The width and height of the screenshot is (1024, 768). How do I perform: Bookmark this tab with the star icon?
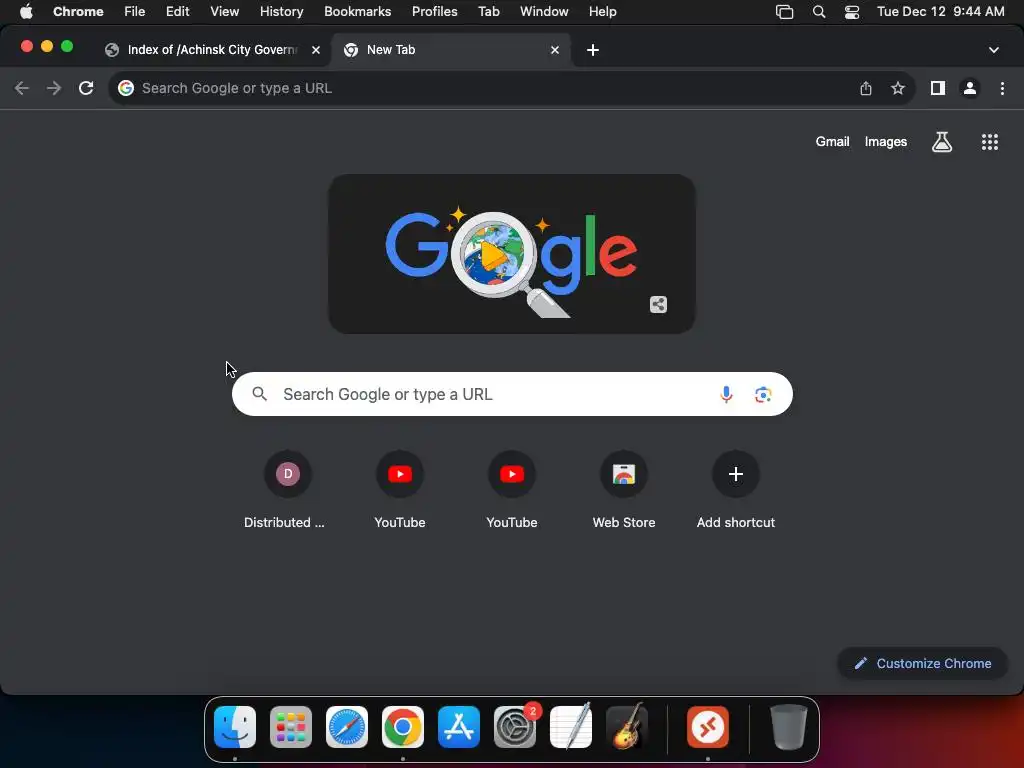pos(898,88)
